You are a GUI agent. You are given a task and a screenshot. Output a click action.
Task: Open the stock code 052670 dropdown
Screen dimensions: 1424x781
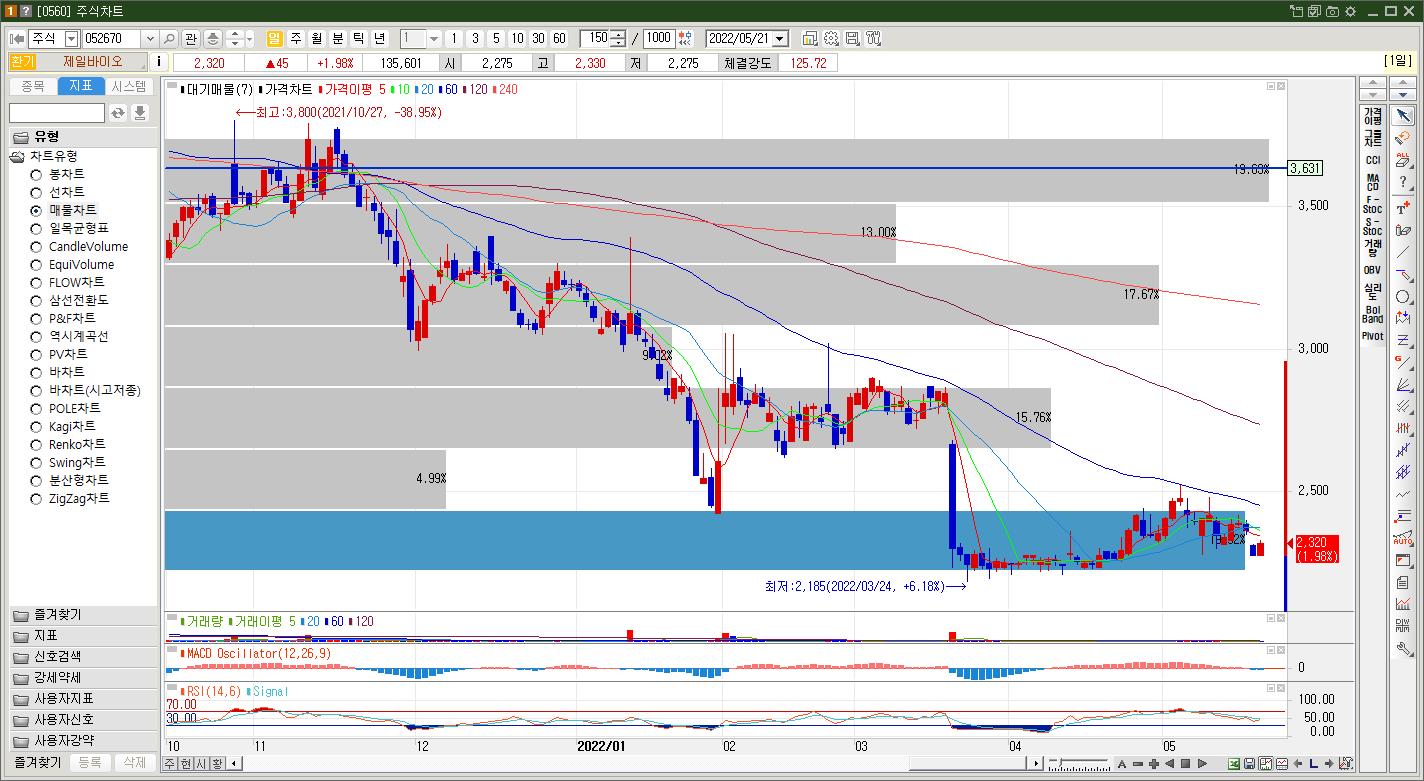click(x=150, y=38)
